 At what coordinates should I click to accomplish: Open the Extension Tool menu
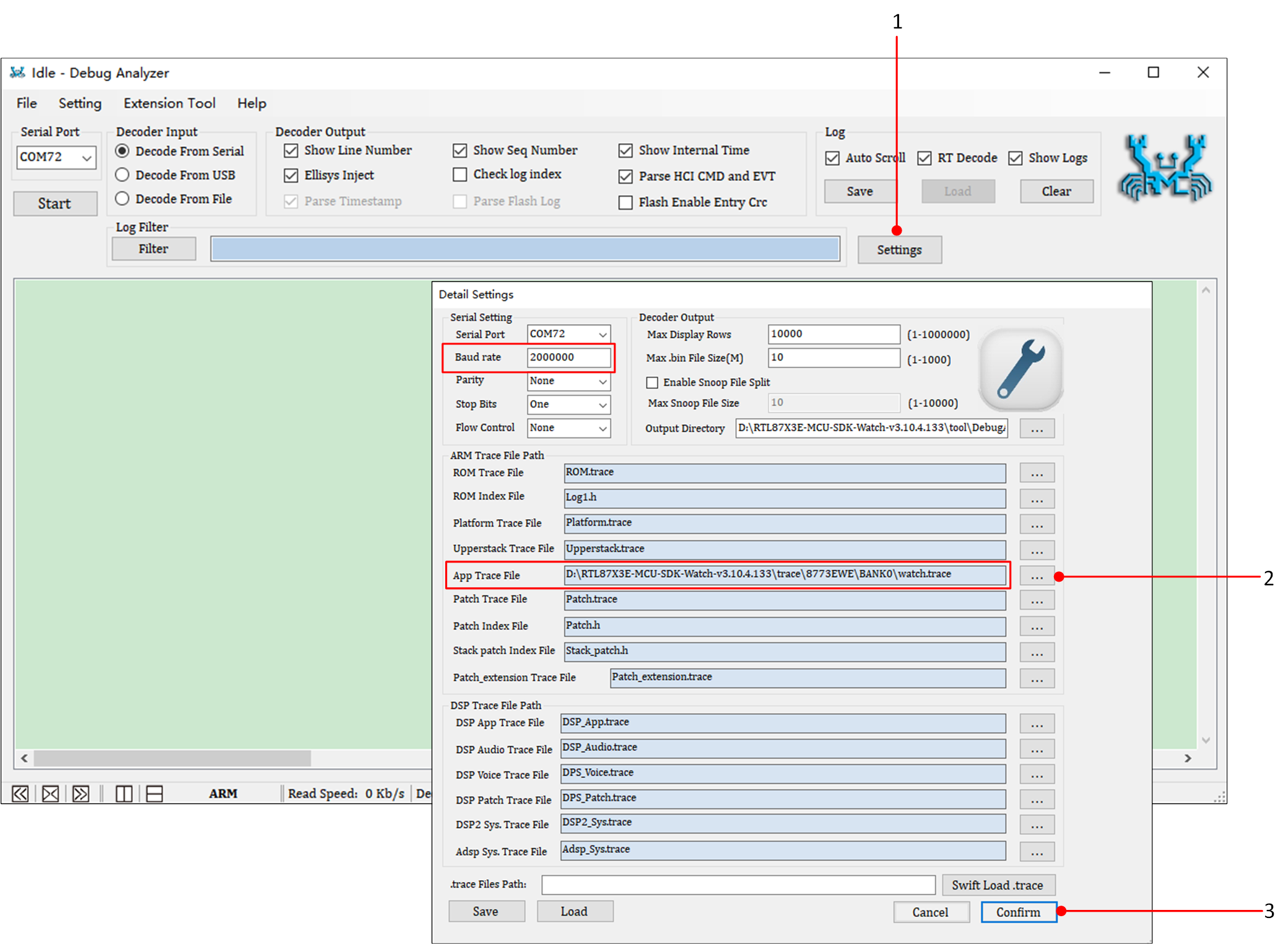(169, 103)
